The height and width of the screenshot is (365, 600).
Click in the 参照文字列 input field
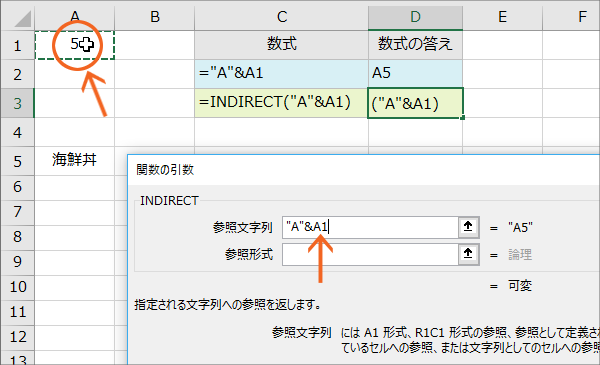coord(370,227)
